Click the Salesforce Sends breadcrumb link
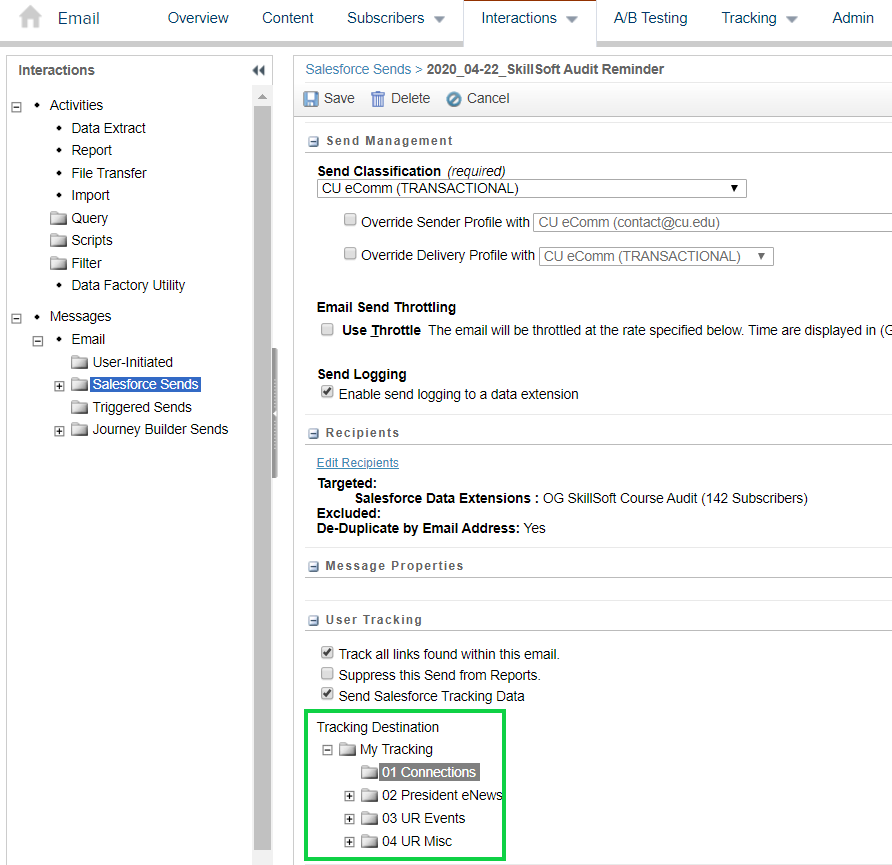 click(358, 69)
